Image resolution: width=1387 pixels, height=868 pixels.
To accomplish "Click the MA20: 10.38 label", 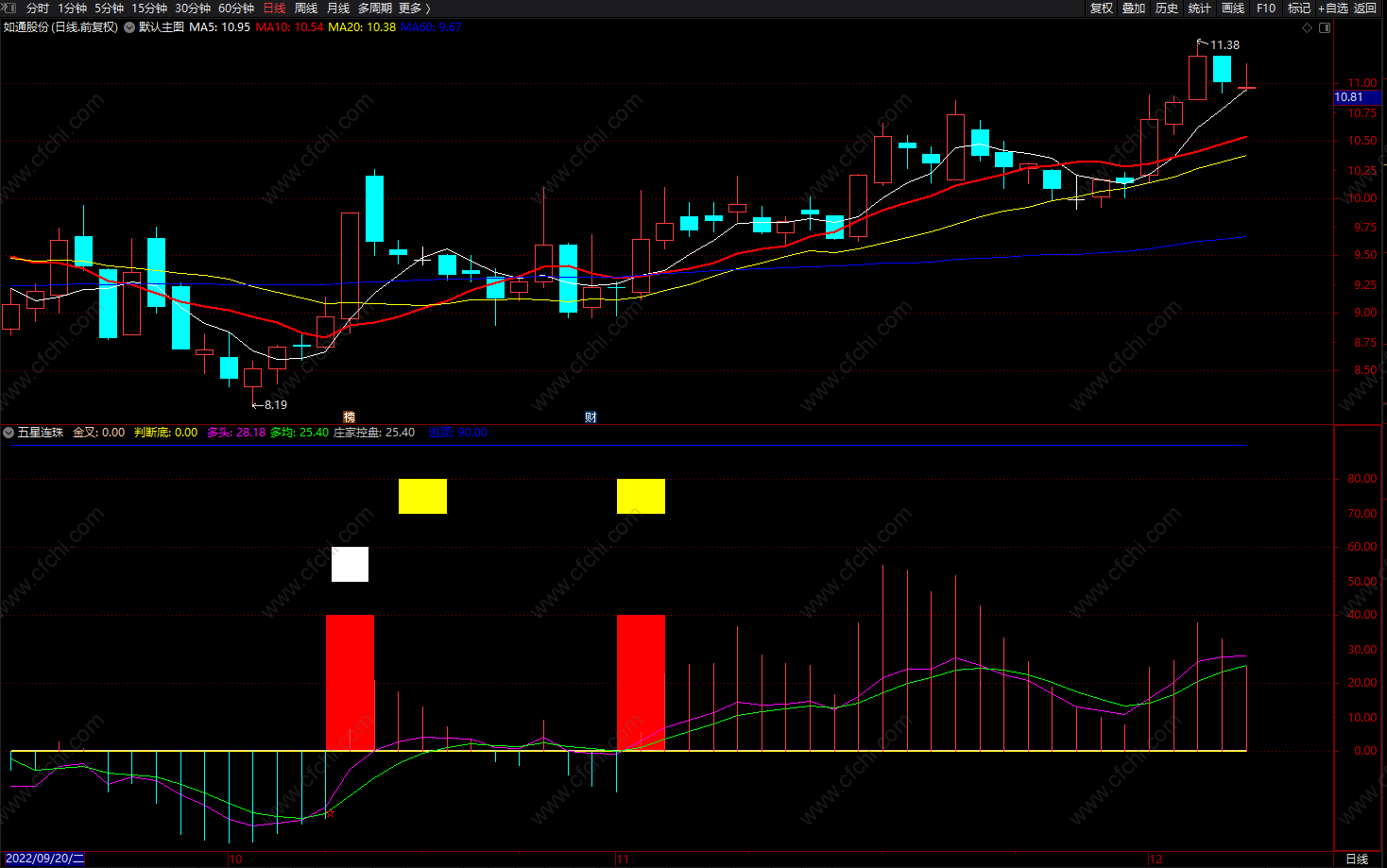I will click(x=362, y=27).
